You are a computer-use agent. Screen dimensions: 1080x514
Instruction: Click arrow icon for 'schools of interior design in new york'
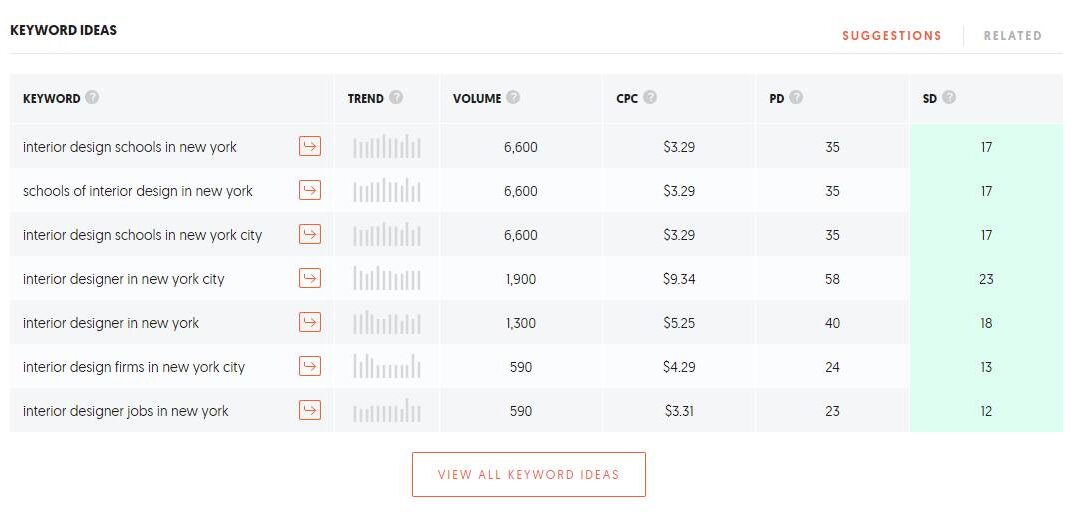(x=310, y=191)
